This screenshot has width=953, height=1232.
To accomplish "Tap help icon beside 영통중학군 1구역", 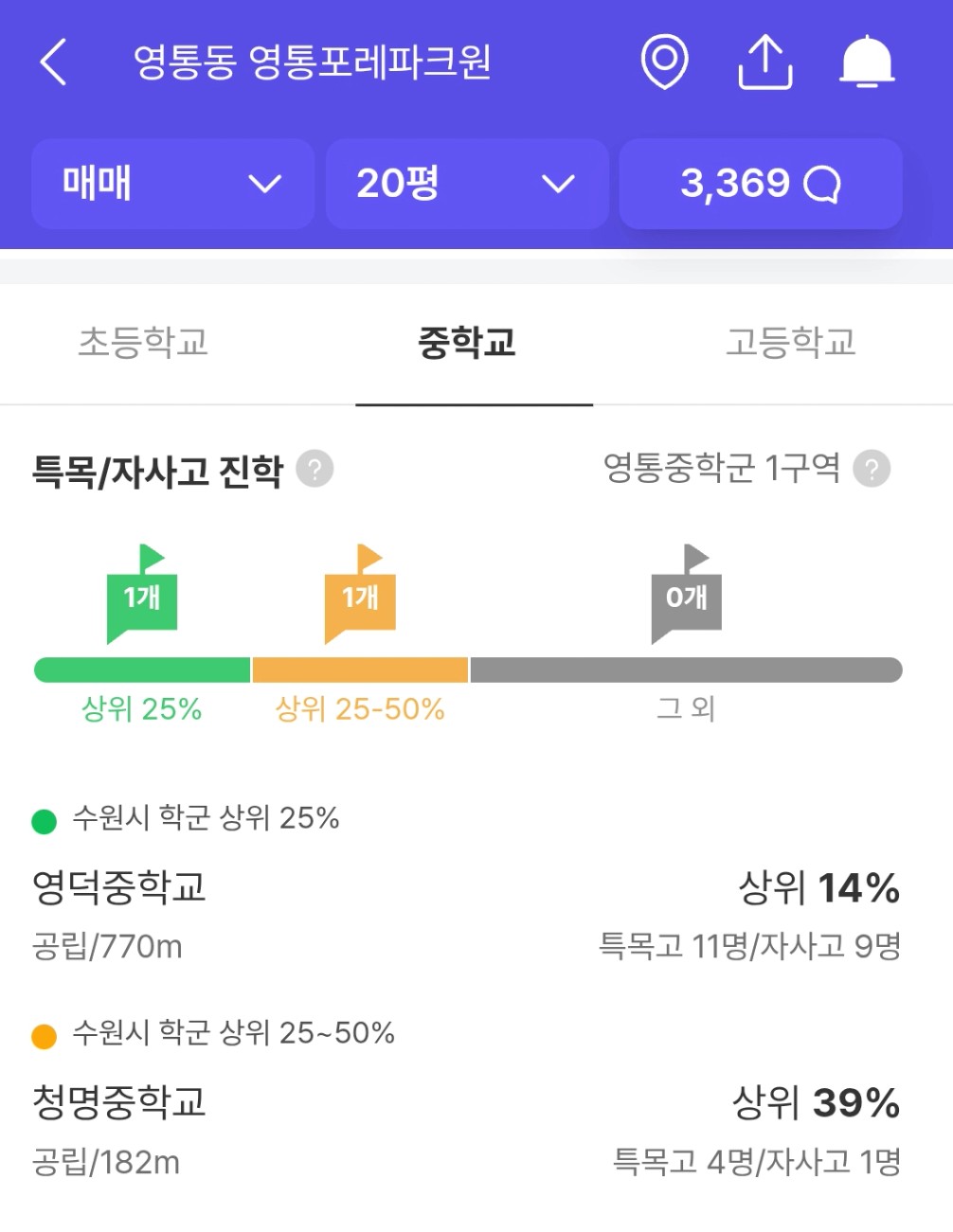I will tap(872, 469).
